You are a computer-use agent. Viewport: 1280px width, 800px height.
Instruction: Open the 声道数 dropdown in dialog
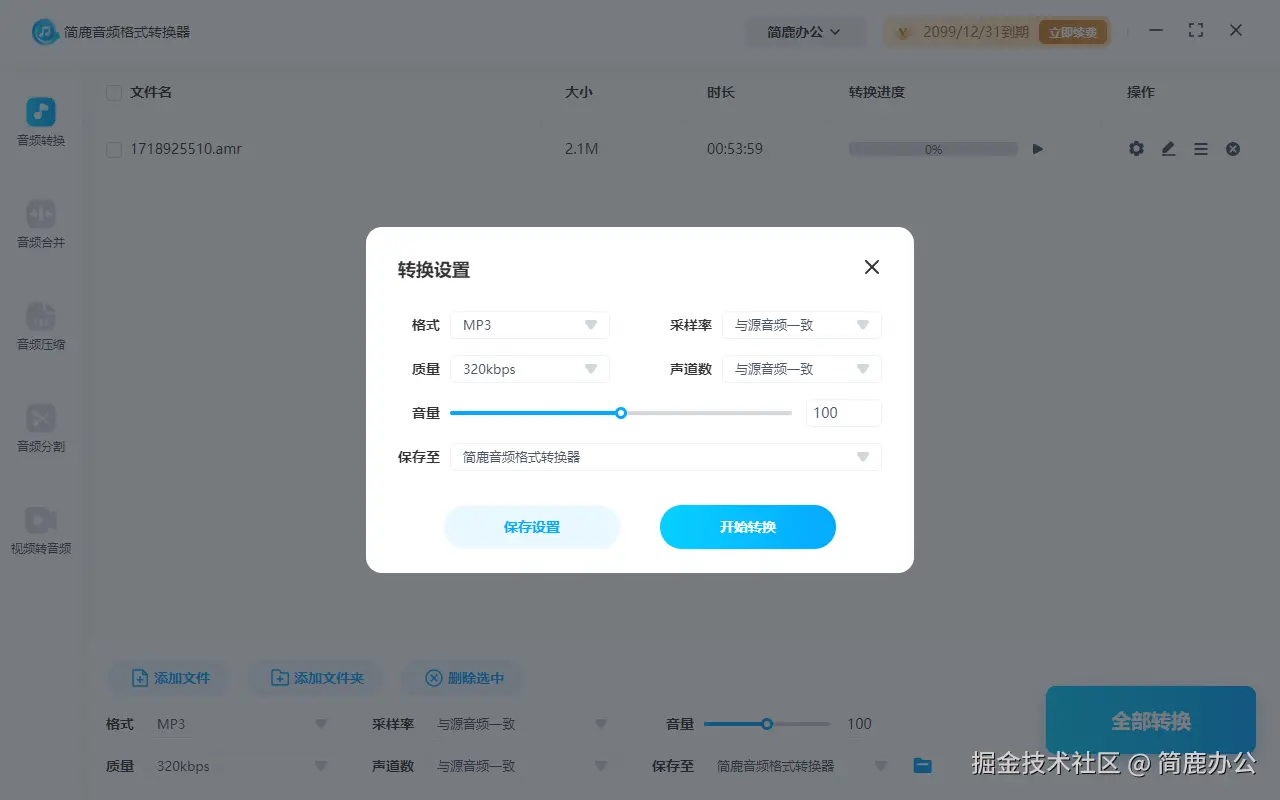(x=802, y=369)
